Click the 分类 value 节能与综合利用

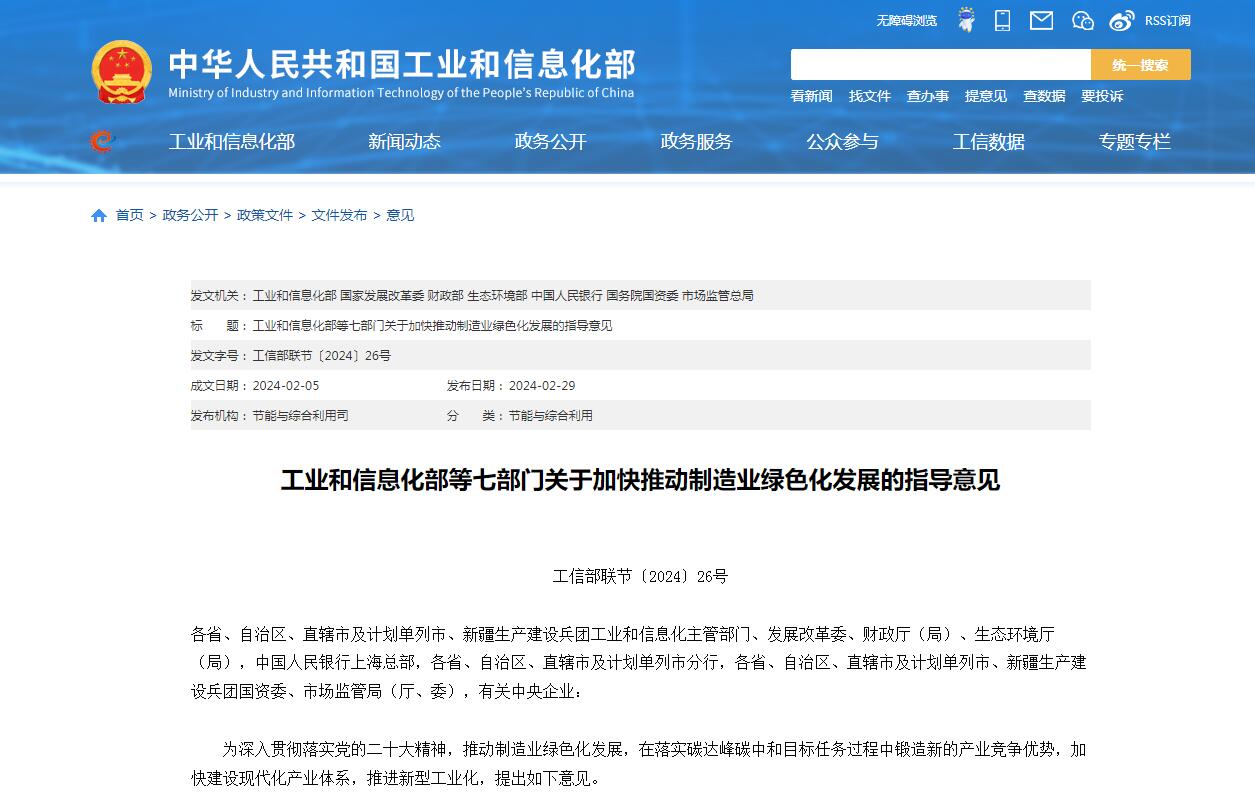coord(551,416)
